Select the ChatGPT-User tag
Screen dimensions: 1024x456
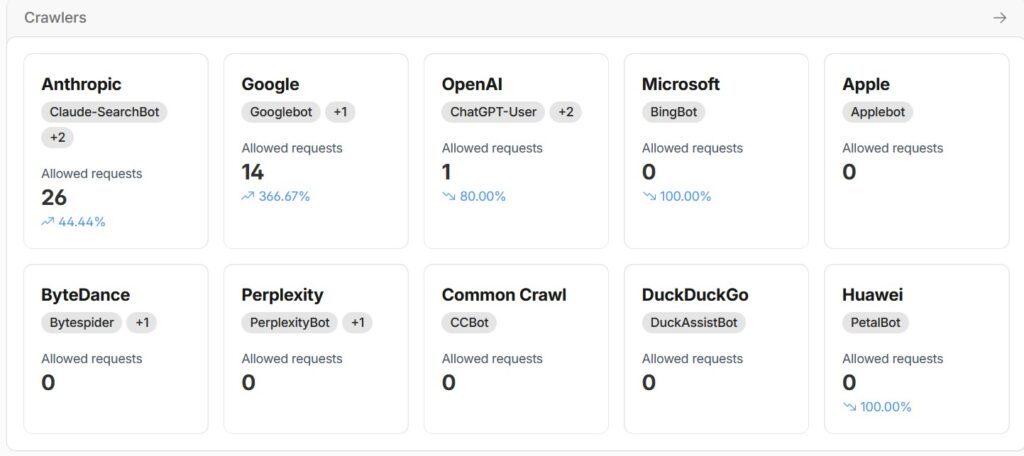point(493,112)
